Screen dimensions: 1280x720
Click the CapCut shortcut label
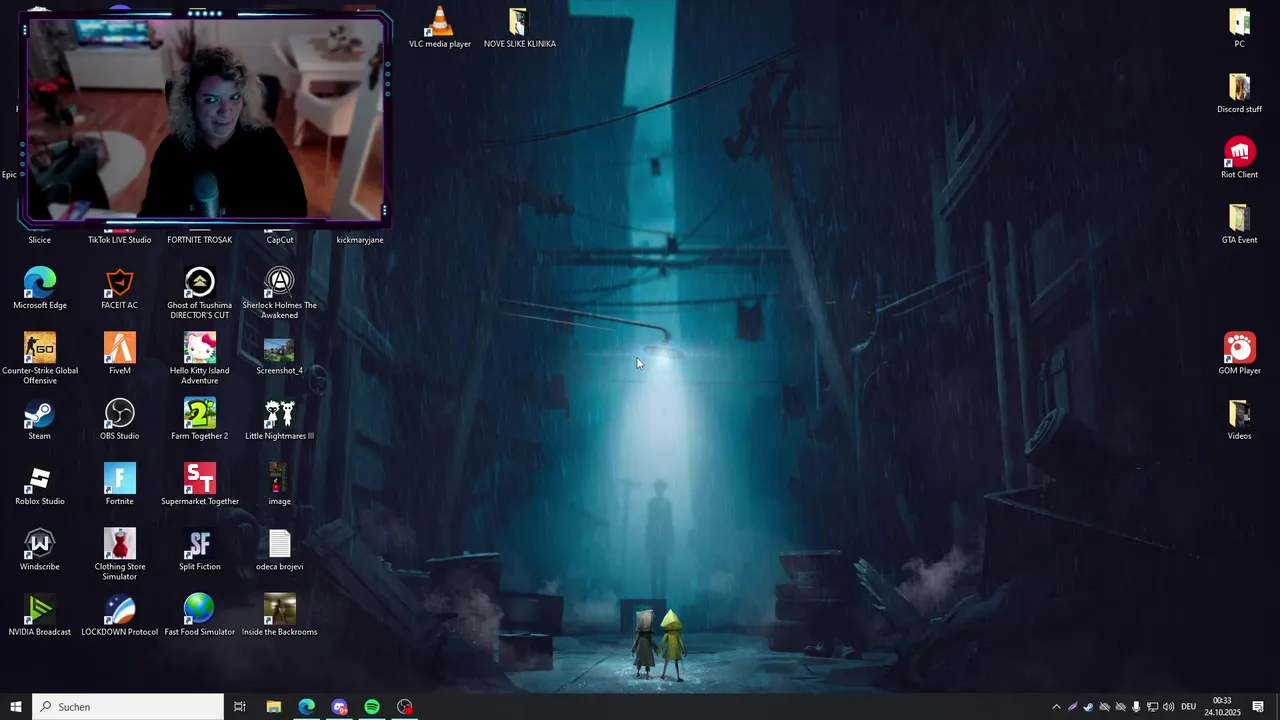click(x=279, y=240)
